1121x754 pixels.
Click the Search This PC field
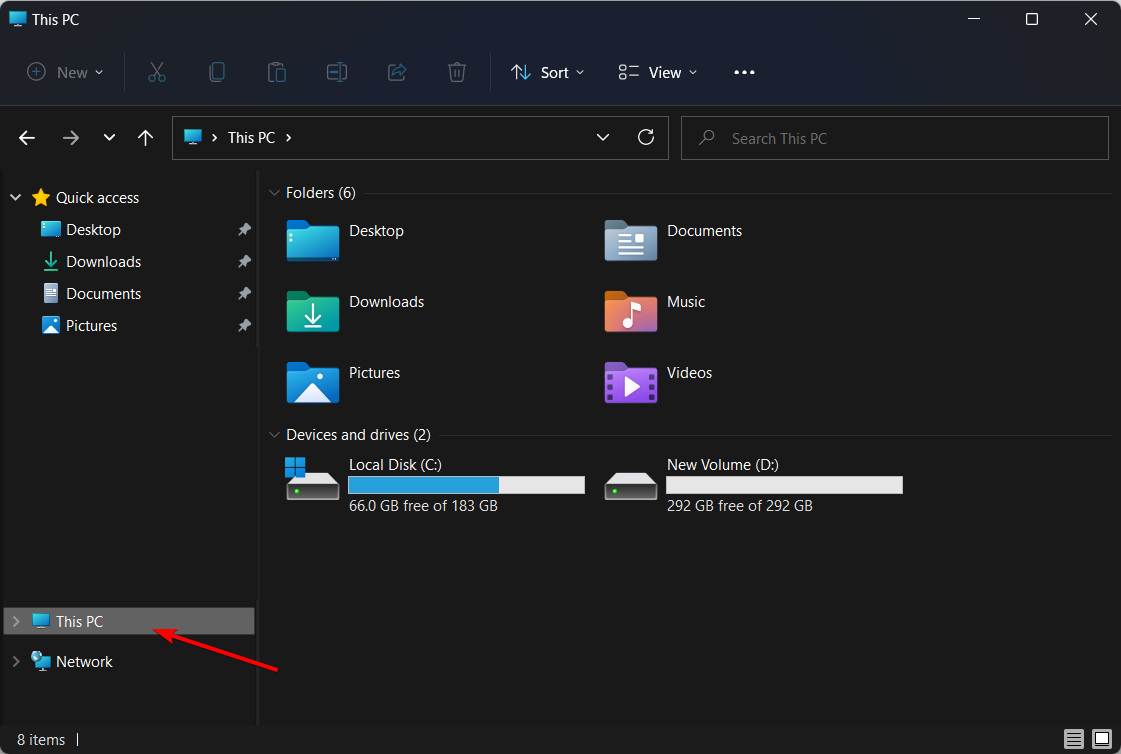[894, 138]
